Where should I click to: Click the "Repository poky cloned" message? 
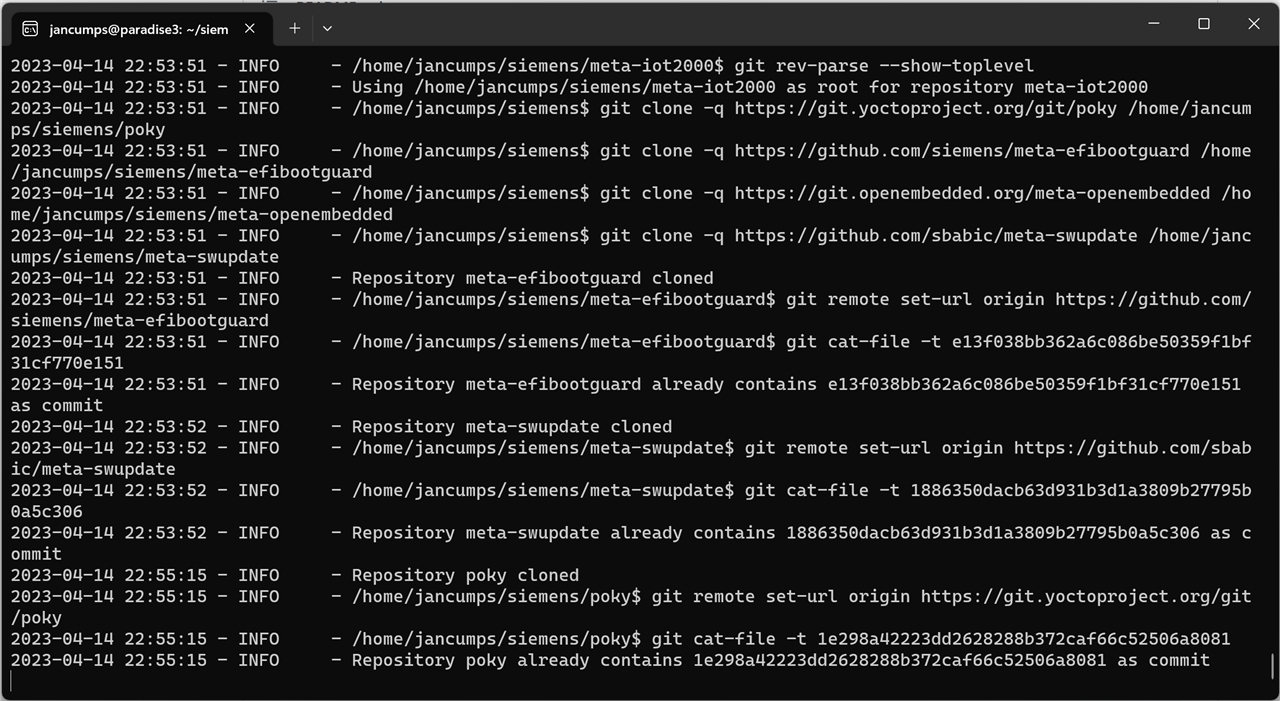465,575
